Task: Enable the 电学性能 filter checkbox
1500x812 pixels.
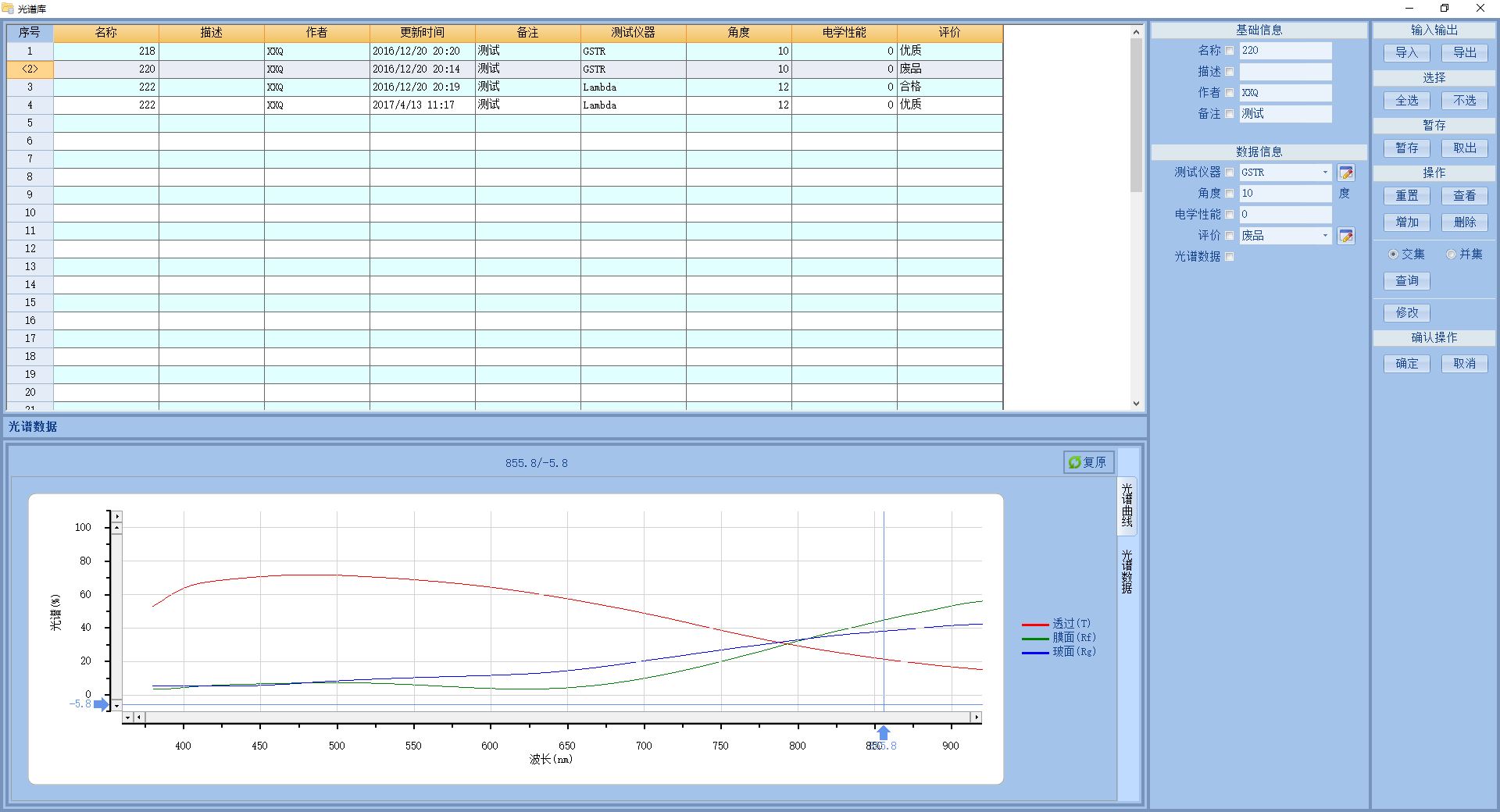Action: (x=1230, y=215)
